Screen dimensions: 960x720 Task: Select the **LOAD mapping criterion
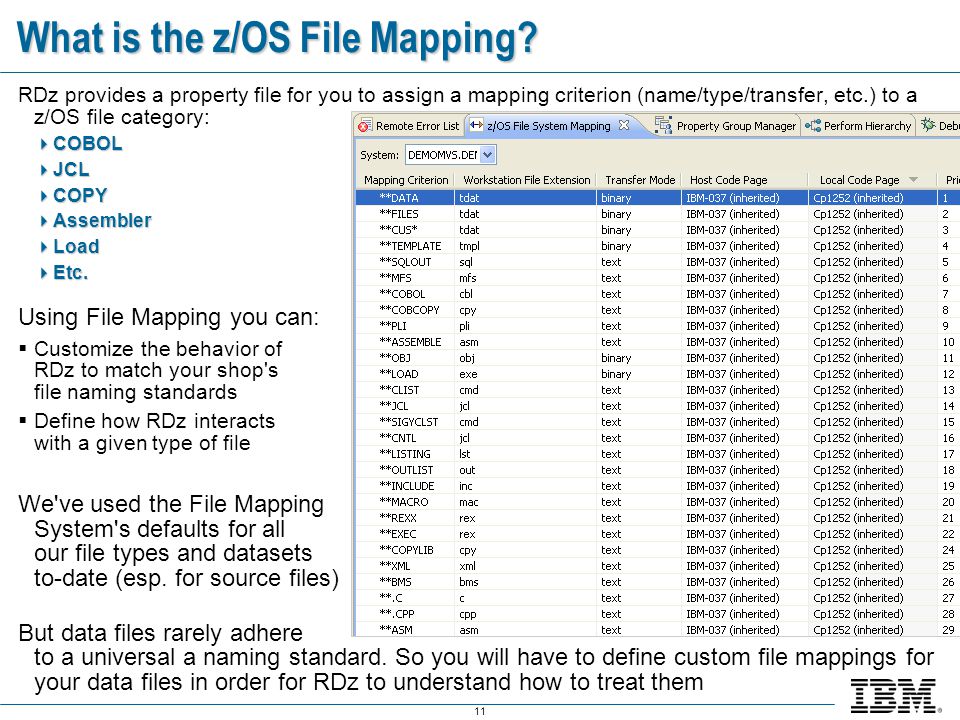coord(399,374)
